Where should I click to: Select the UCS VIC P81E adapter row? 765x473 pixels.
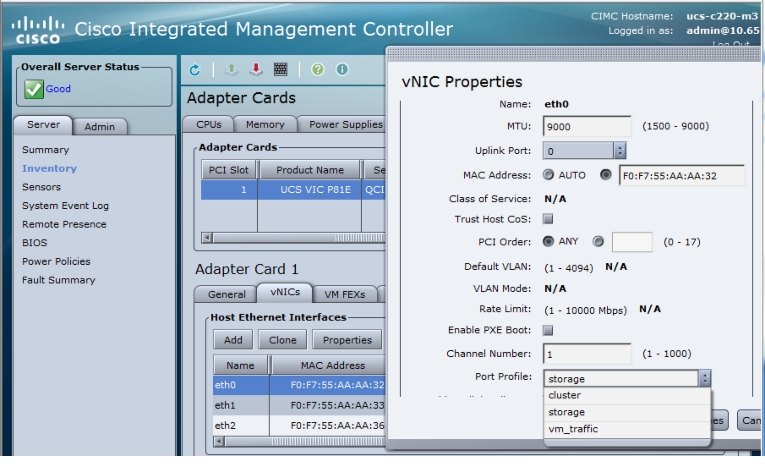(x=293, y=189)
